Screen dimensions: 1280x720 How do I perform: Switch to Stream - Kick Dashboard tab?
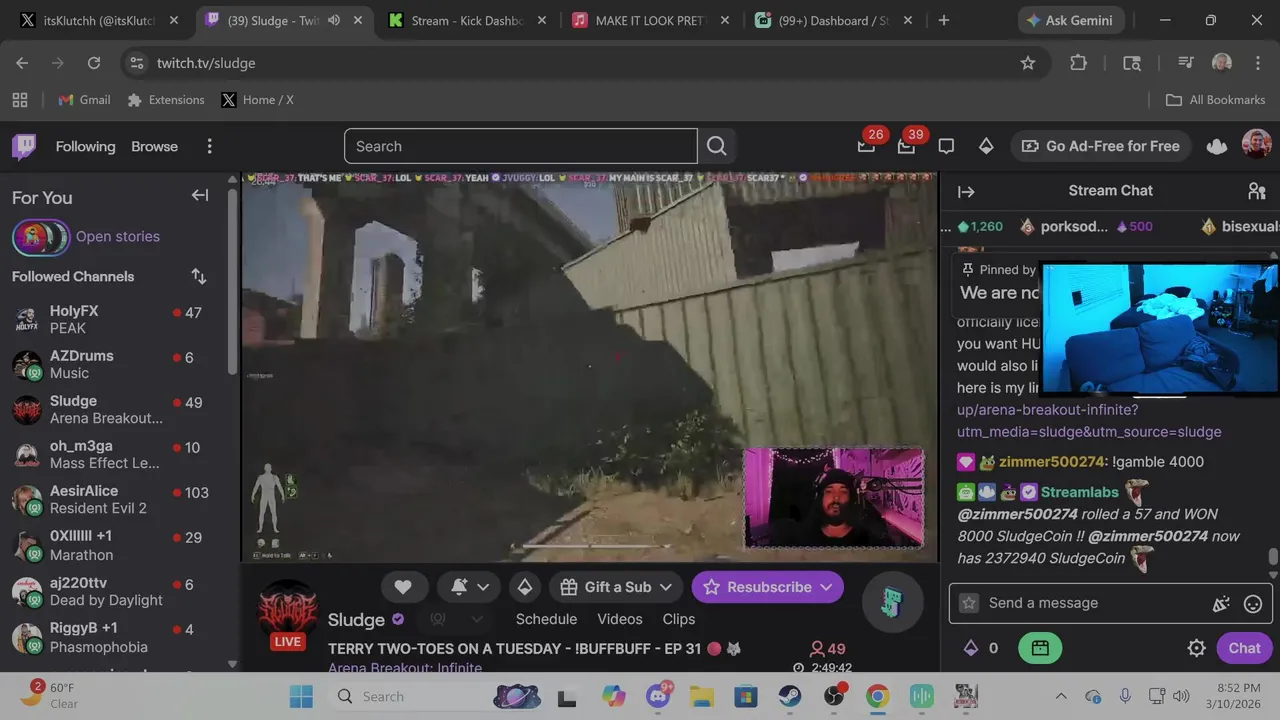coord(467,20)
